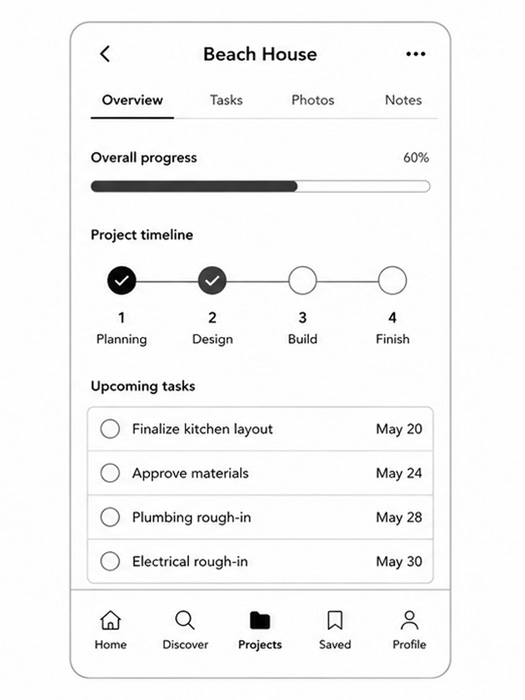
Task: Select the Build stage circle
Action: [303, 280]
